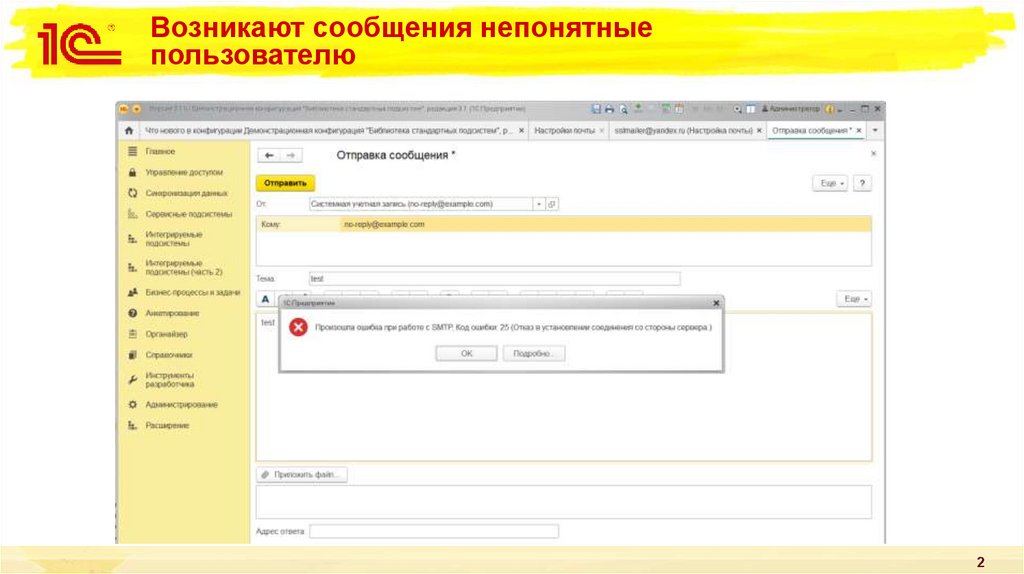
Task: Open the calendar icon in title bar
Action: click(679, 109)
